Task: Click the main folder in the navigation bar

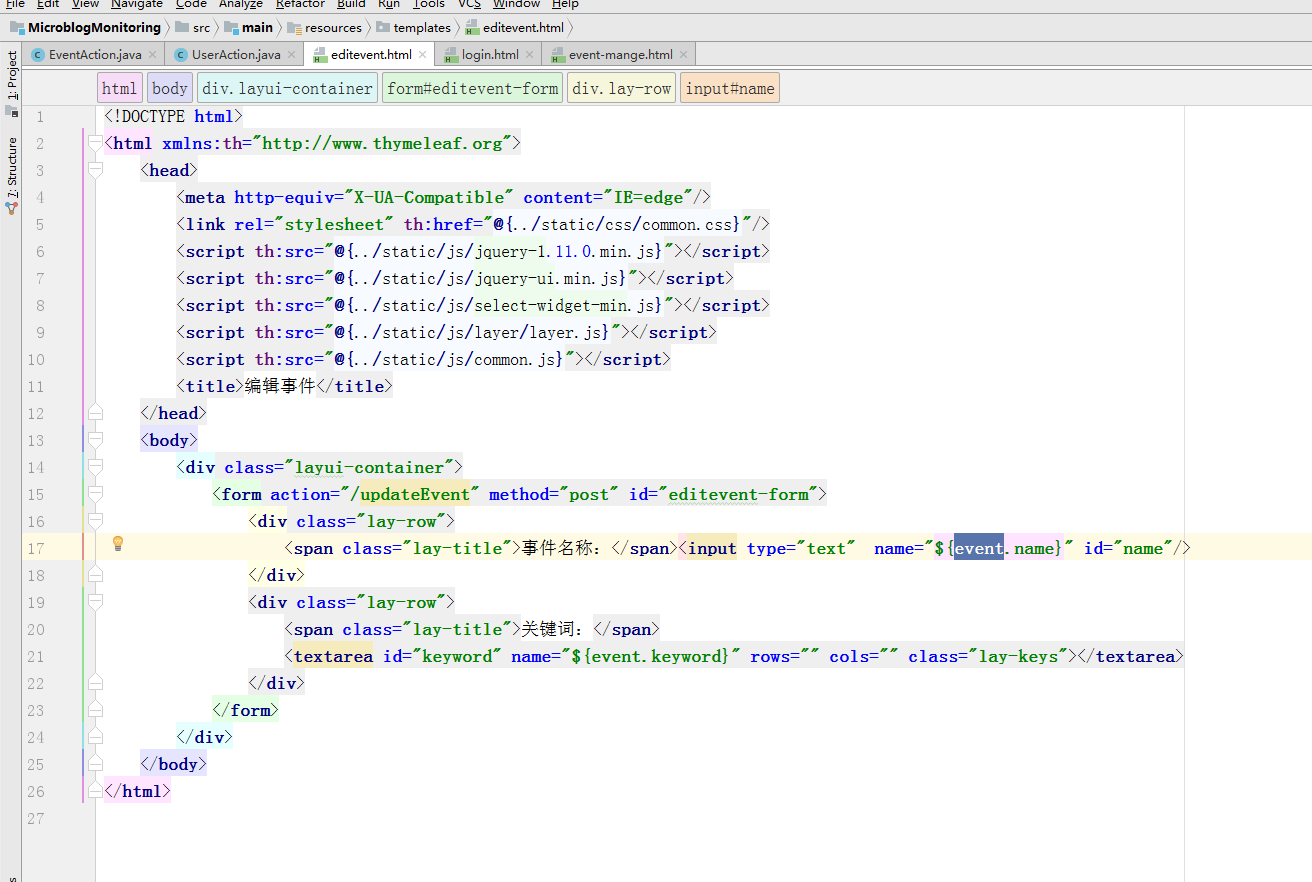Action: (x=249, y=27)
